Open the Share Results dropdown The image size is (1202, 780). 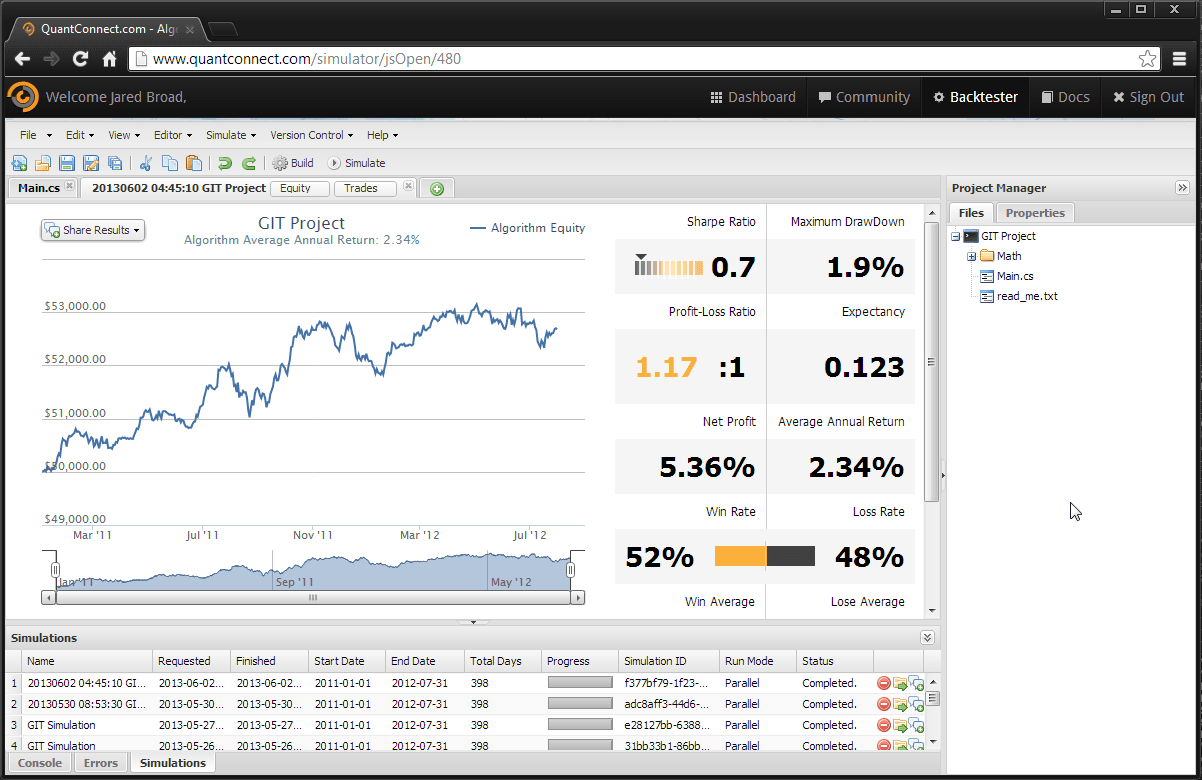[93, 230]
